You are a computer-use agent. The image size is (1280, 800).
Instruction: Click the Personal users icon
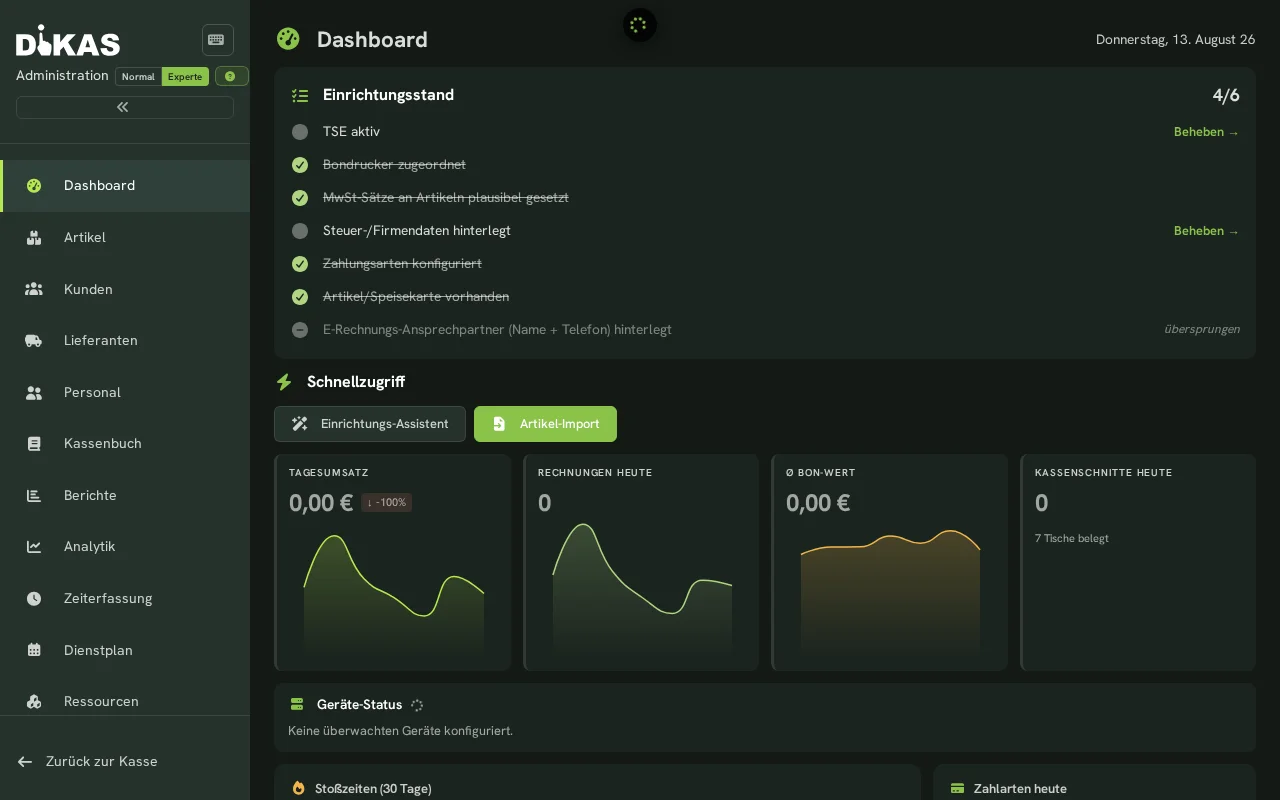pyautogui.click(x=34, y=393)
